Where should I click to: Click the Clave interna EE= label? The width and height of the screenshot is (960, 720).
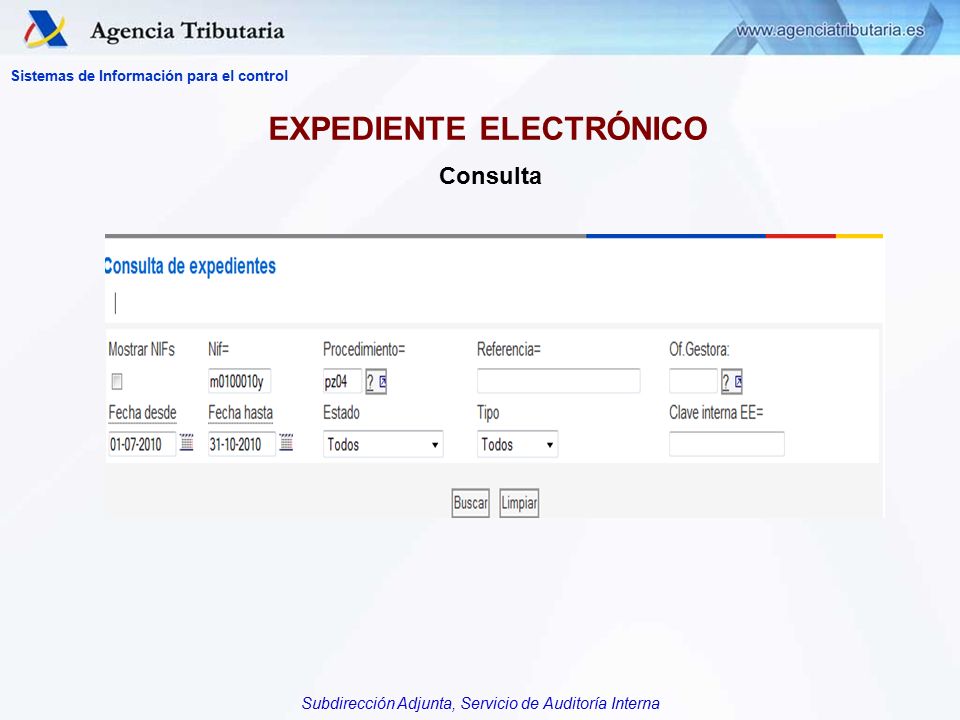click(x=716, y=413)
